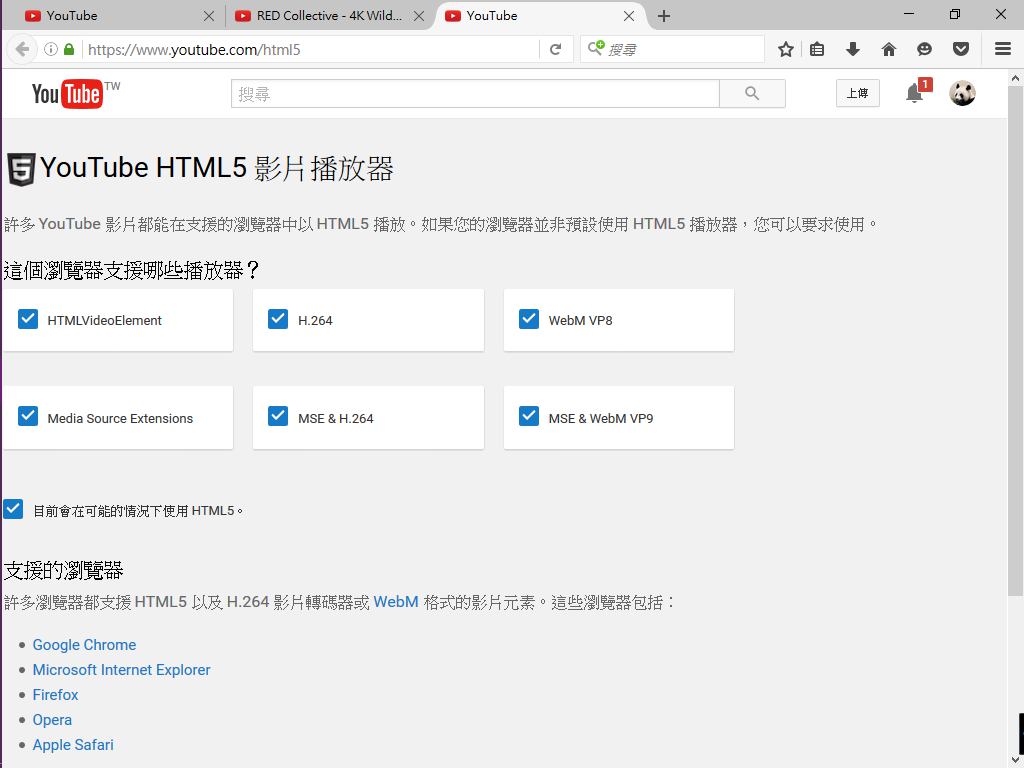The image size is (1024, 768).
Task: Open the Pocket icon in toolbar
Action: pyautogui.click(x=961, y=49)
